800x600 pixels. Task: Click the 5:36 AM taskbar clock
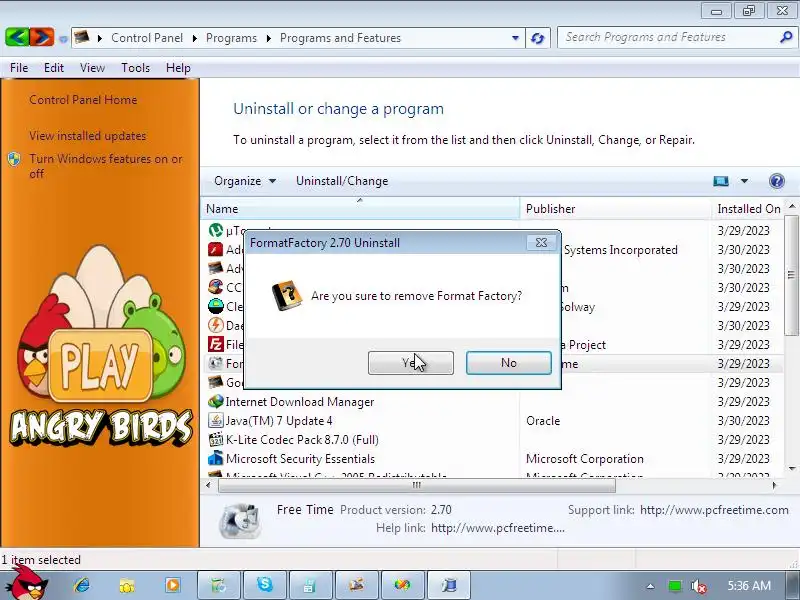(749, 586)
